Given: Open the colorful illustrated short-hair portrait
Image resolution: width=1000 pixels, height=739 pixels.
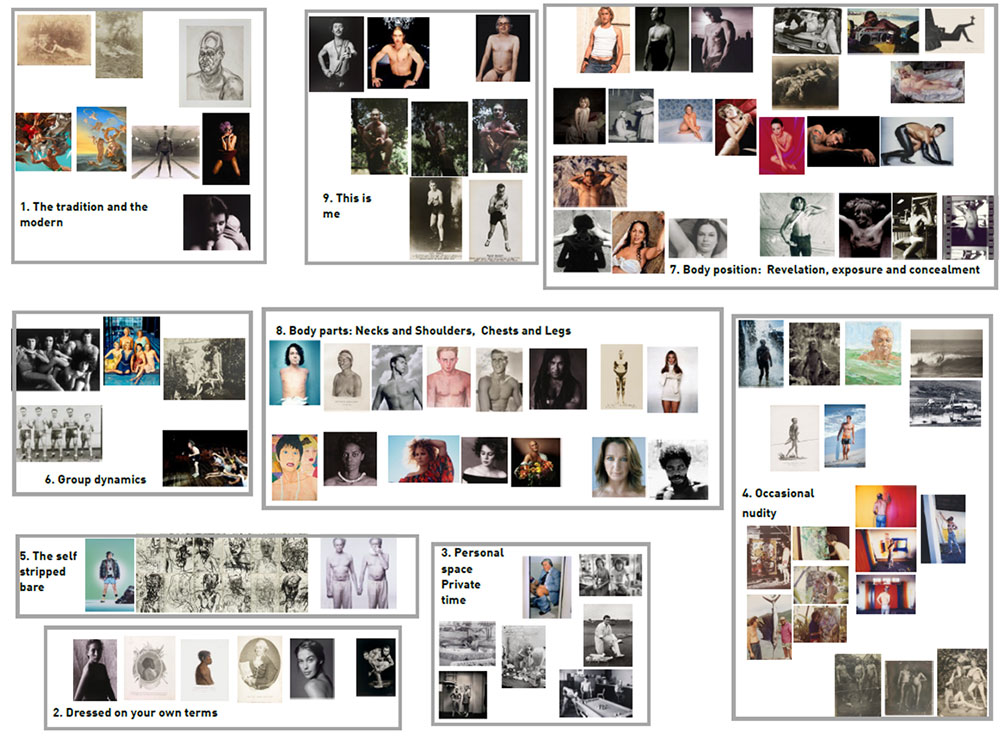Looking at the screenshot, I should (295, 467).
